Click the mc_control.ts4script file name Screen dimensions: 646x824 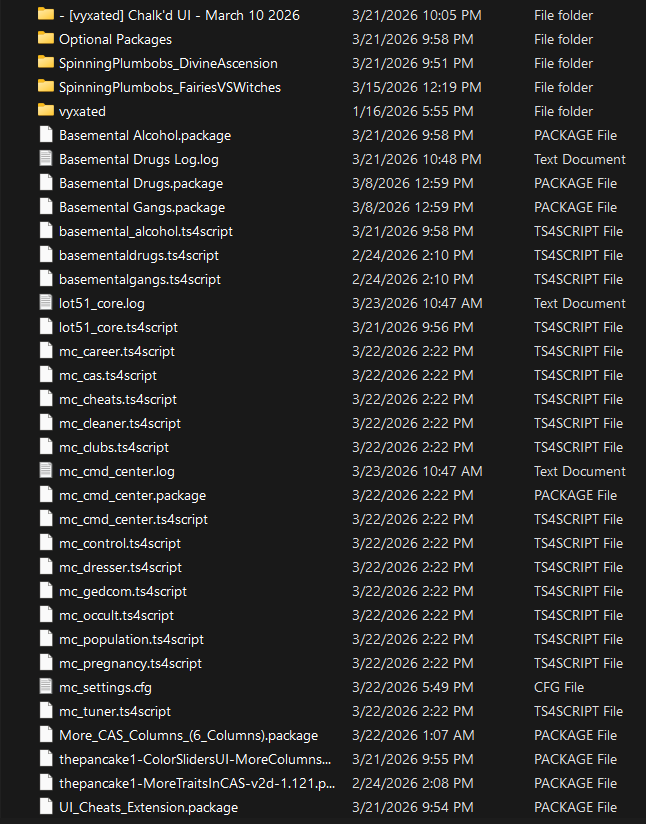[x=120, y=543]
